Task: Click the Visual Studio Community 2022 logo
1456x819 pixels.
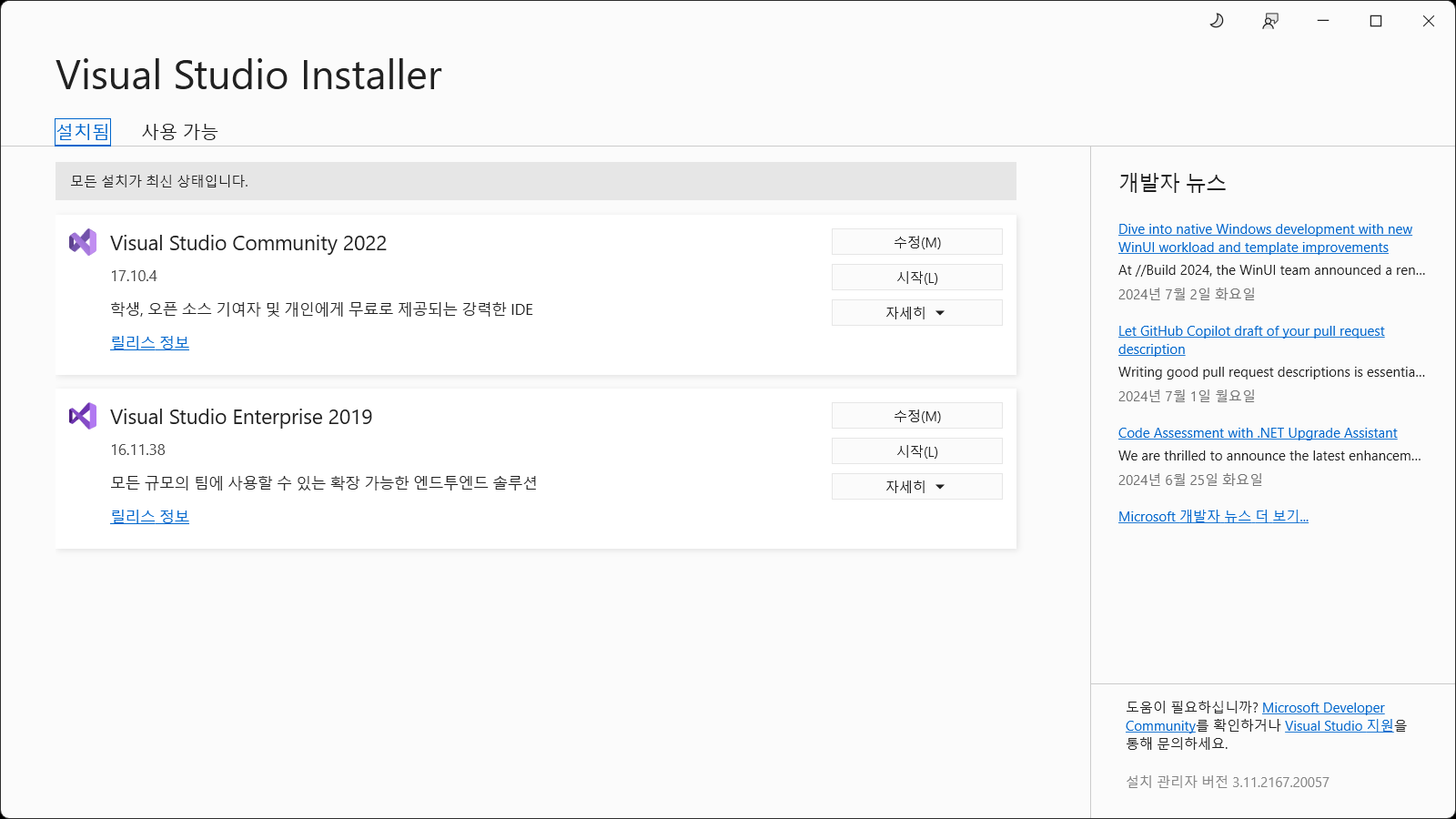Action: pyautogui.click(x=83, y=242)
